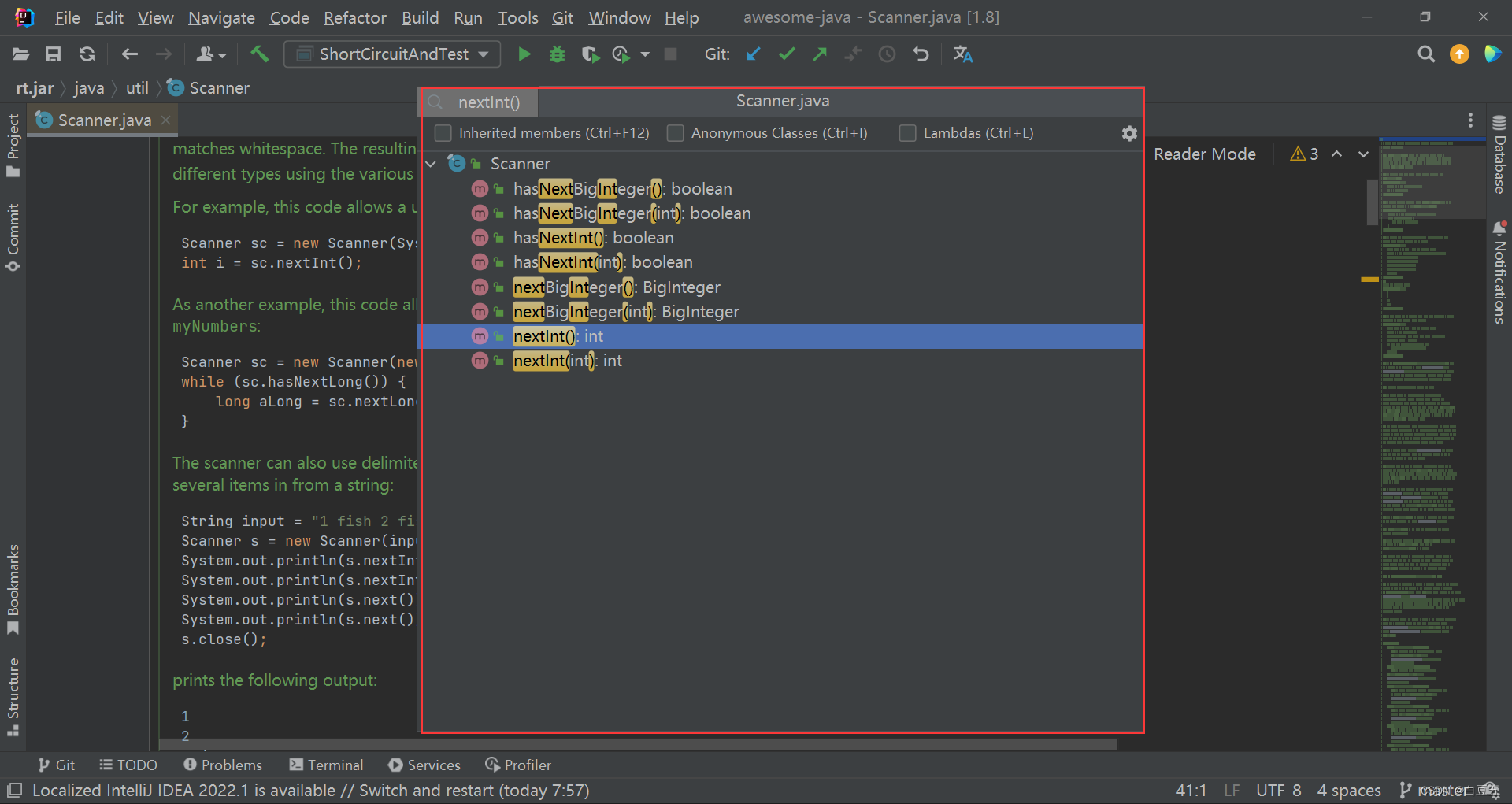Open the Services tool window
The width and height of the screenshot is (1512, 804).
pos(424,765)
